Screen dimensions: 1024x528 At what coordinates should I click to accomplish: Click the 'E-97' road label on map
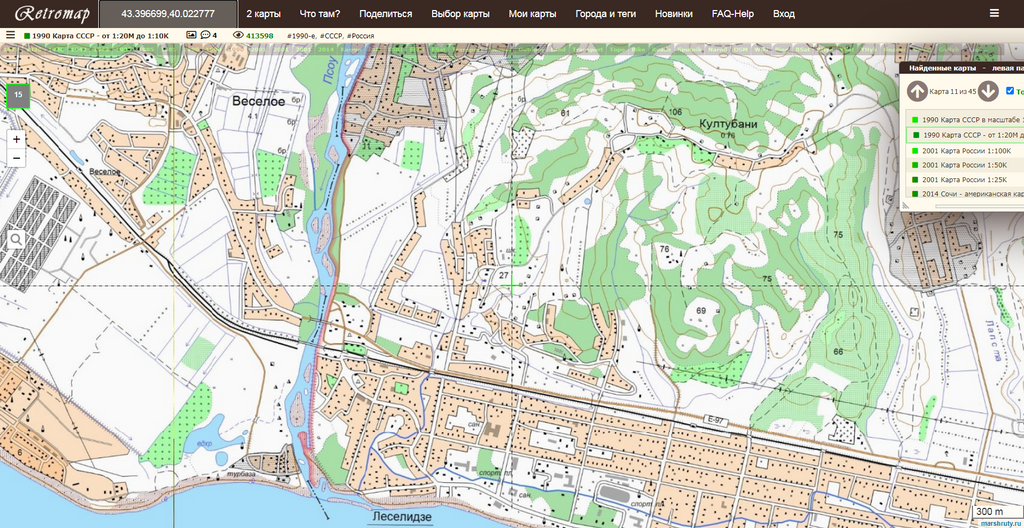pyautogui.click(x=715, y=418)
